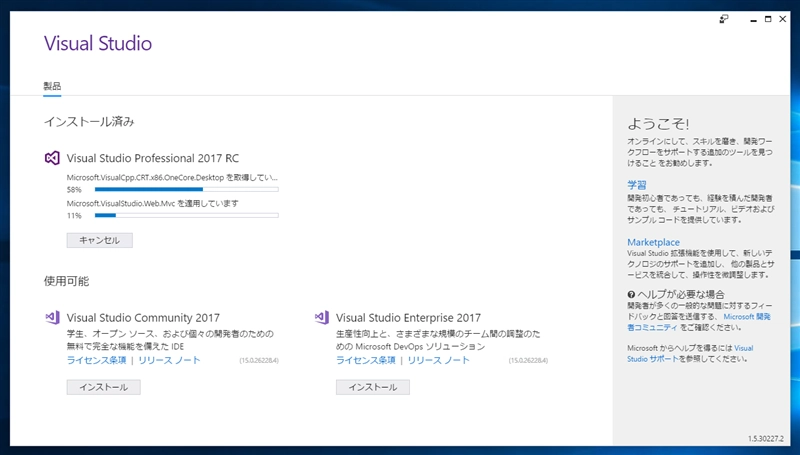Click the help question mark icon

(x=631, y=294)
